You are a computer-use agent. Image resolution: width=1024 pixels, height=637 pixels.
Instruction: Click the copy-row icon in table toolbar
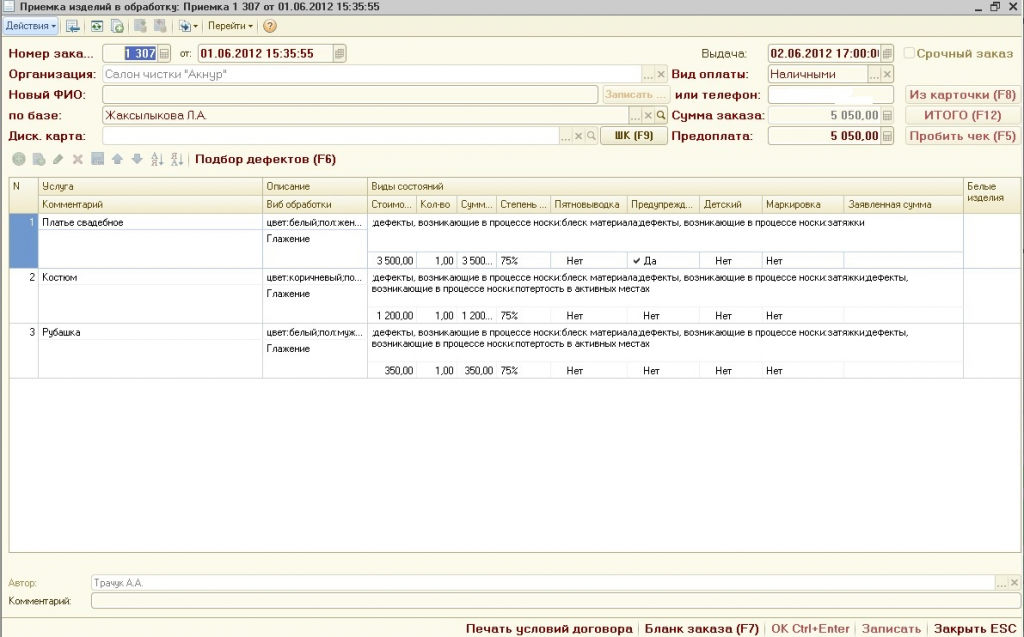pyautogui.click(x=39, y=159)
